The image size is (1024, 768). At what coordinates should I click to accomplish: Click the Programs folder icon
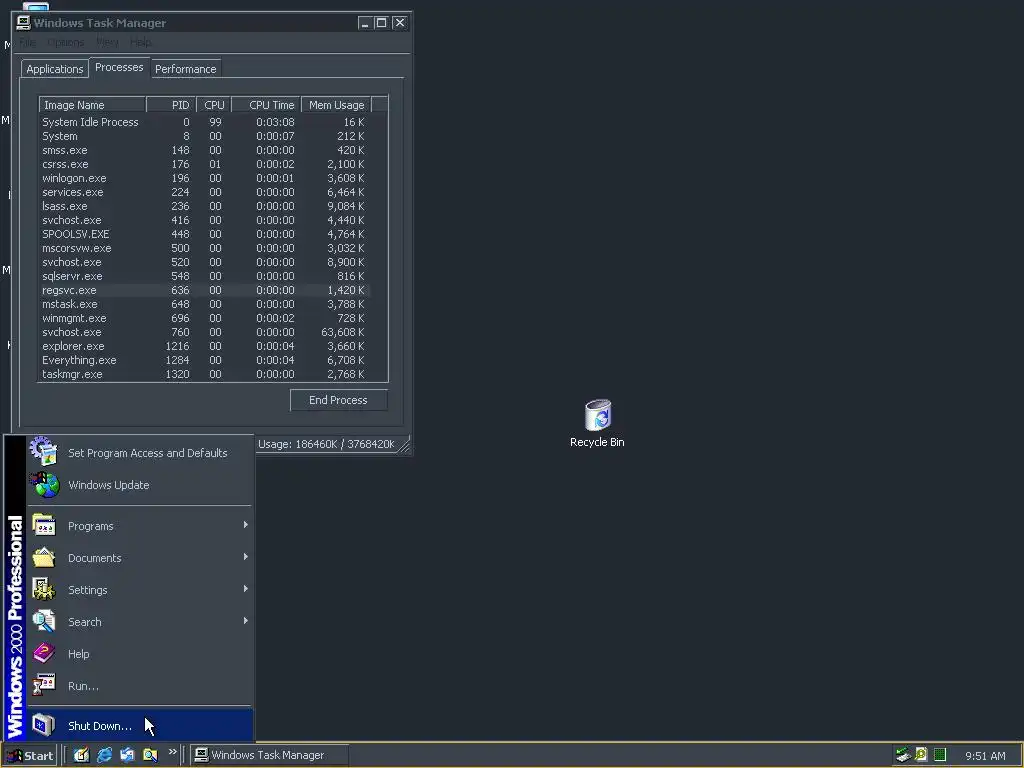point(44,526)
